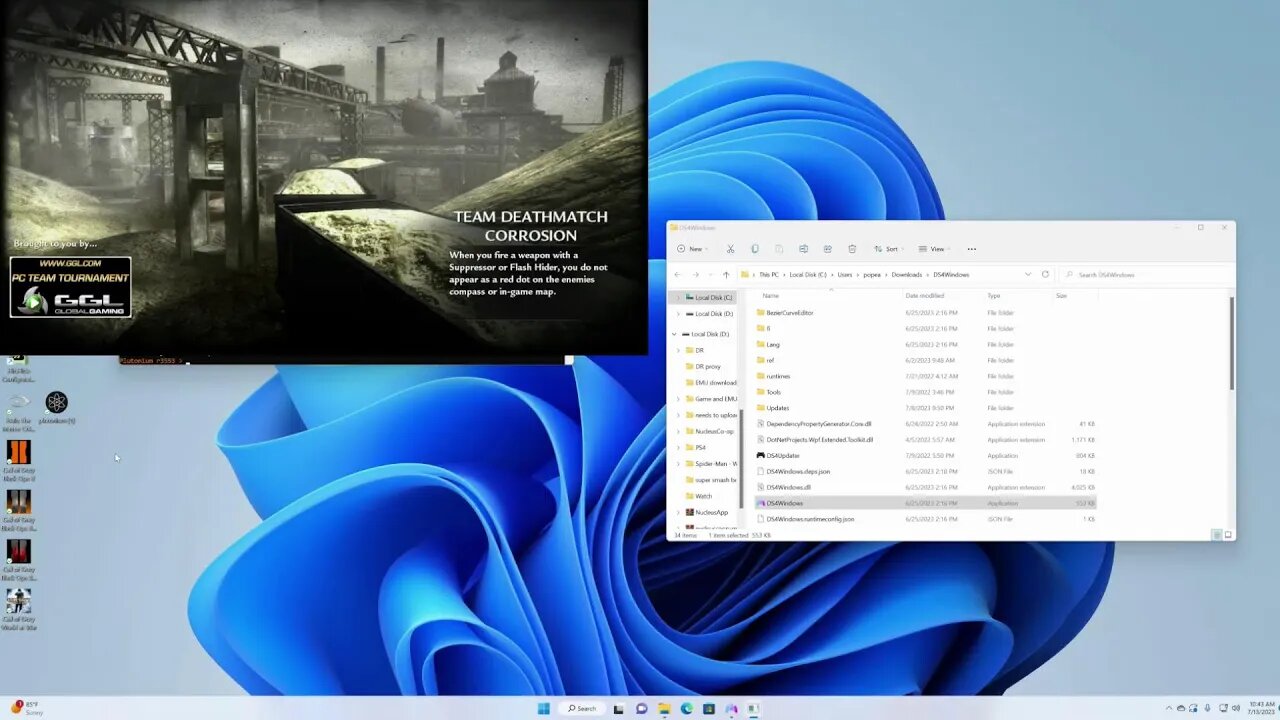
Task: Click 'This PC' in the address breadcrumb
Action: coord(768,274)
